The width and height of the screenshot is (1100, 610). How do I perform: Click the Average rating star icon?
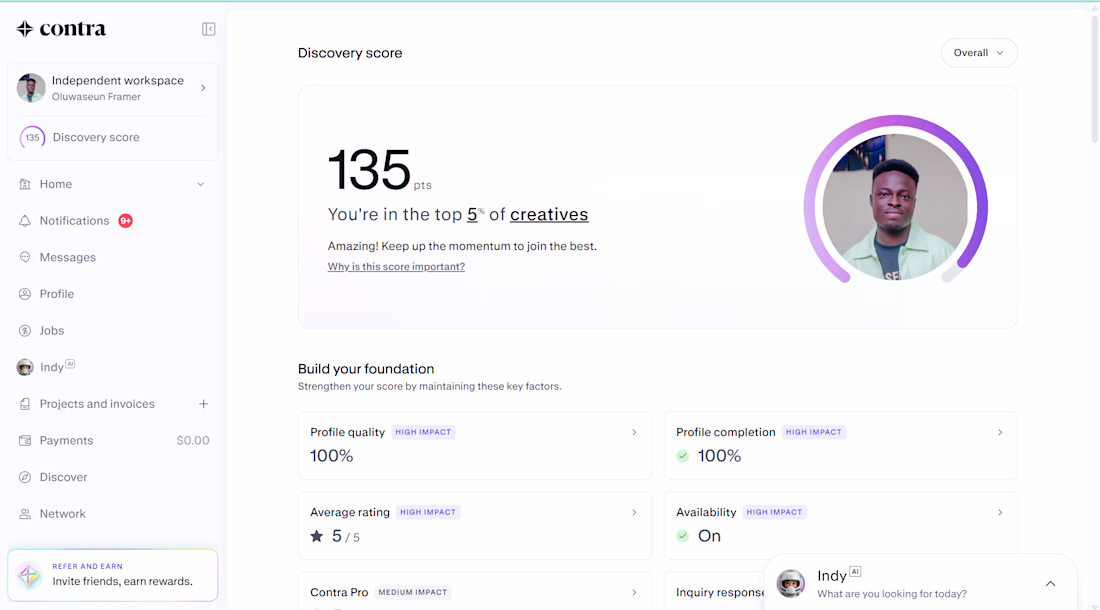click(x=317, y=536)
